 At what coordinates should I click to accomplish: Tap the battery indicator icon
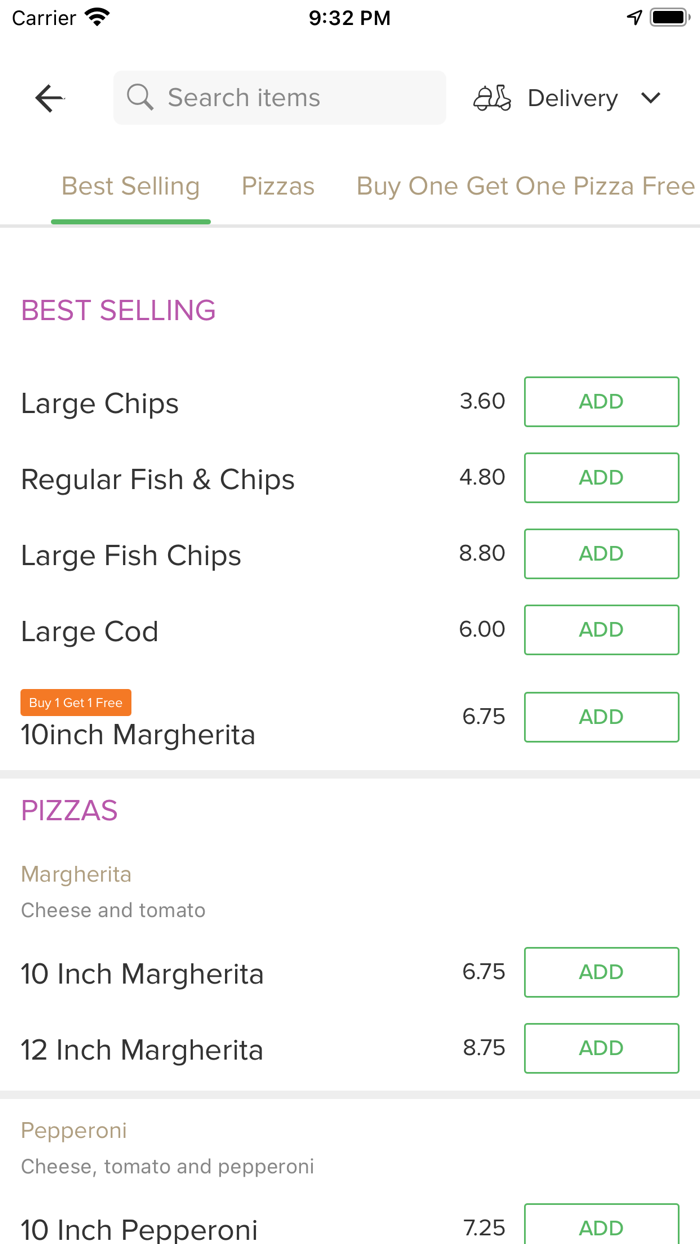click(669, 15)
